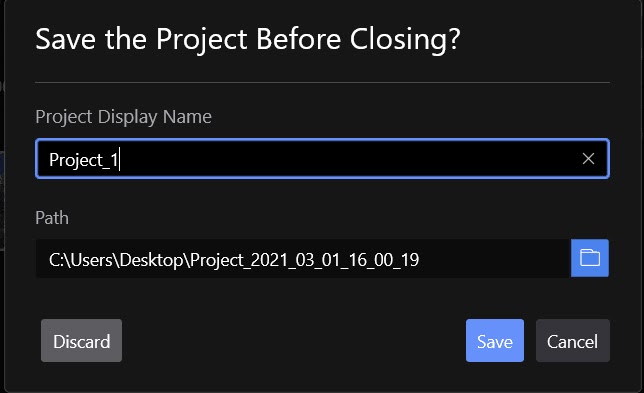Click the 'Path' label text

pyautogui.click(x=52, y=218)
